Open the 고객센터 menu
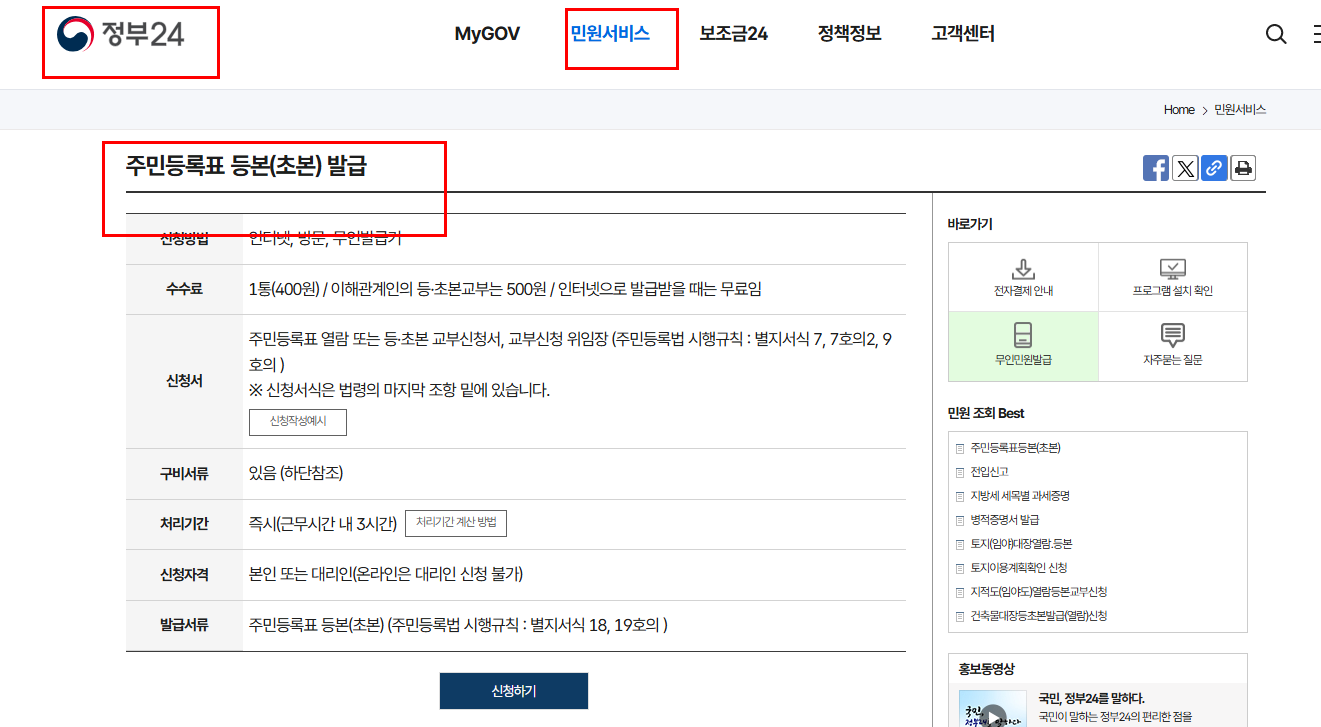The width and height of the screenshot is (1321, 727). coord(961,33)
